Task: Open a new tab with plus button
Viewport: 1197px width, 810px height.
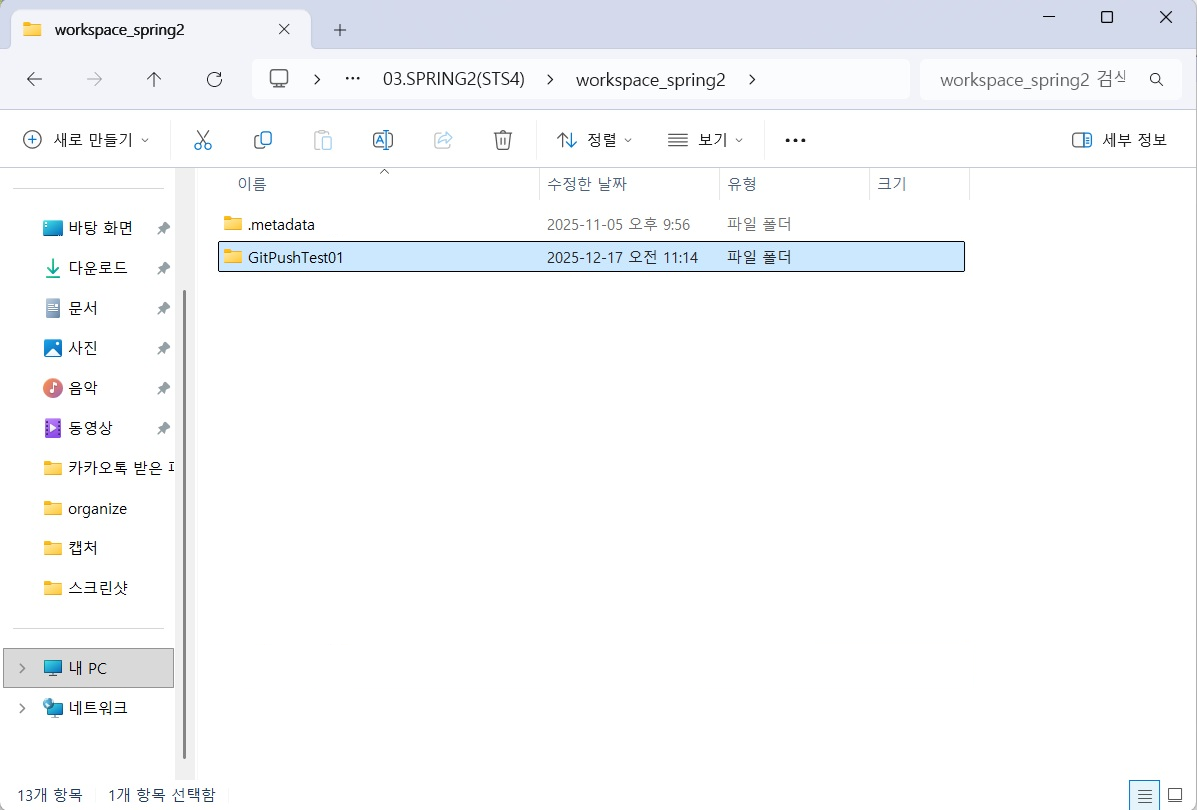Action: 340,30
